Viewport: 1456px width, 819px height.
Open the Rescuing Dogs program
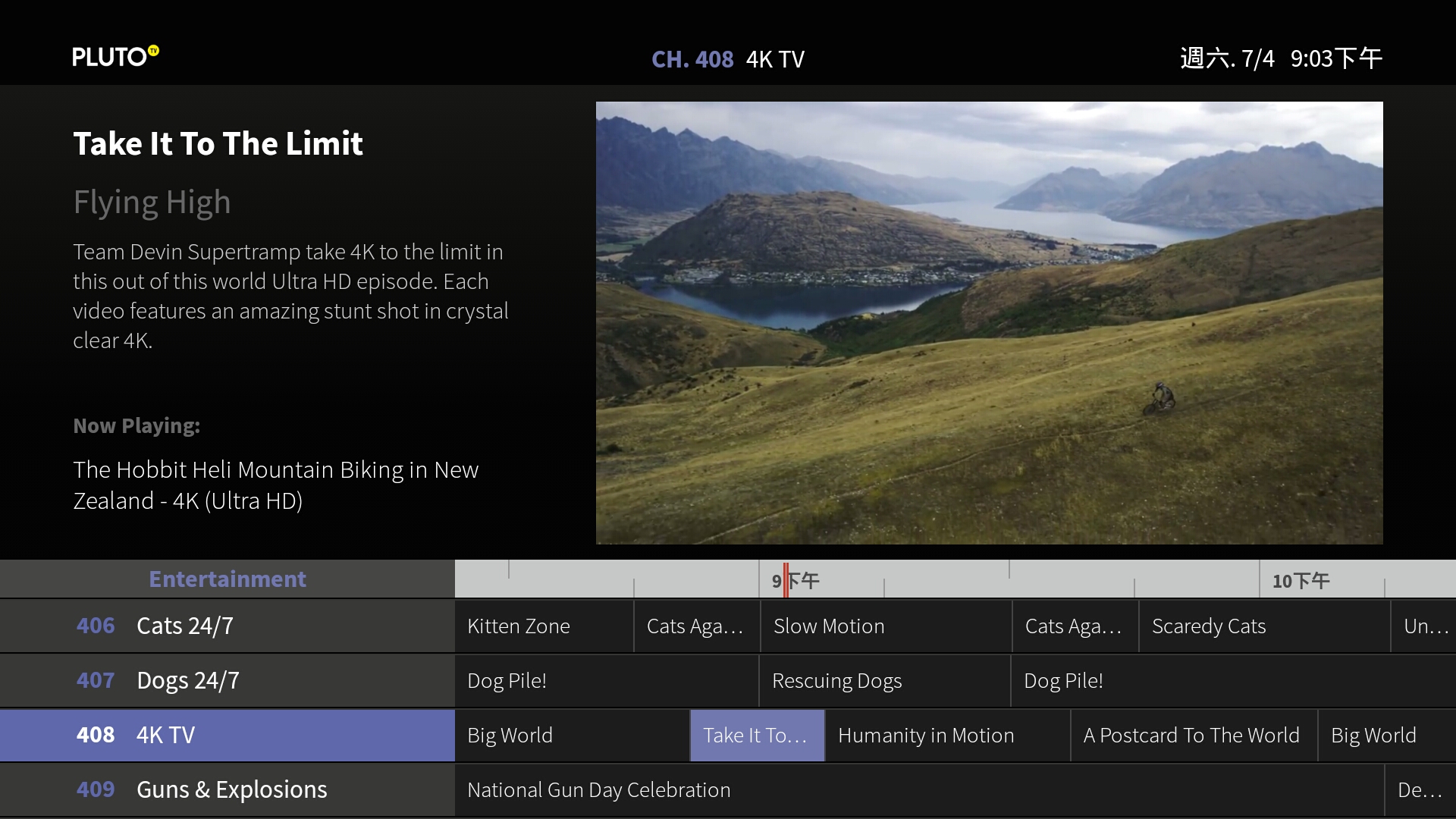884,680
